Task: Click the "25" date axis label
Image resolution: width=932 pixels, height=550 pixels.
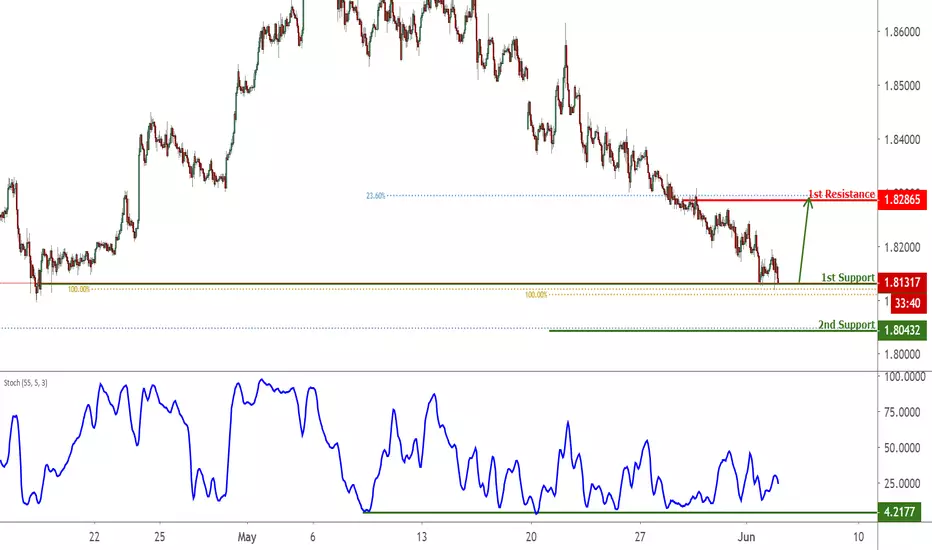Action: pos(159,537)
